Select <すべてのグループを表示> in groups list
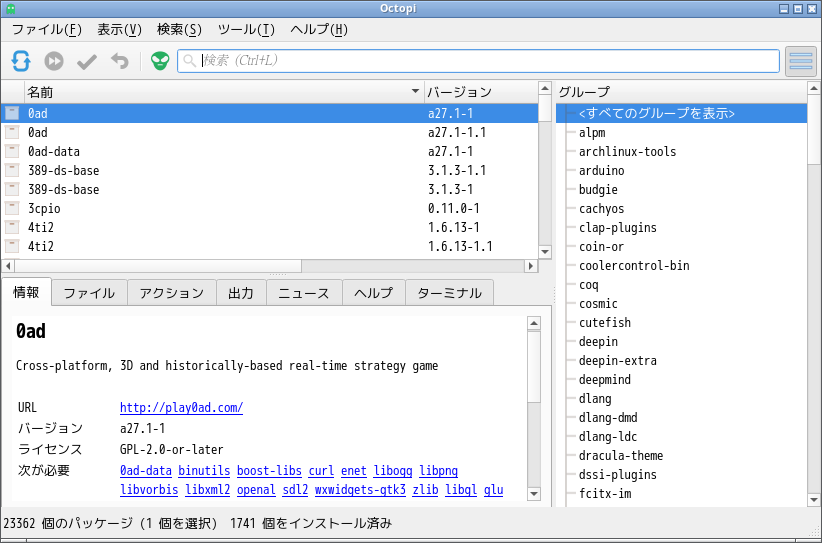The height and width of the screenshot is (543, 822). pos(682,113)
